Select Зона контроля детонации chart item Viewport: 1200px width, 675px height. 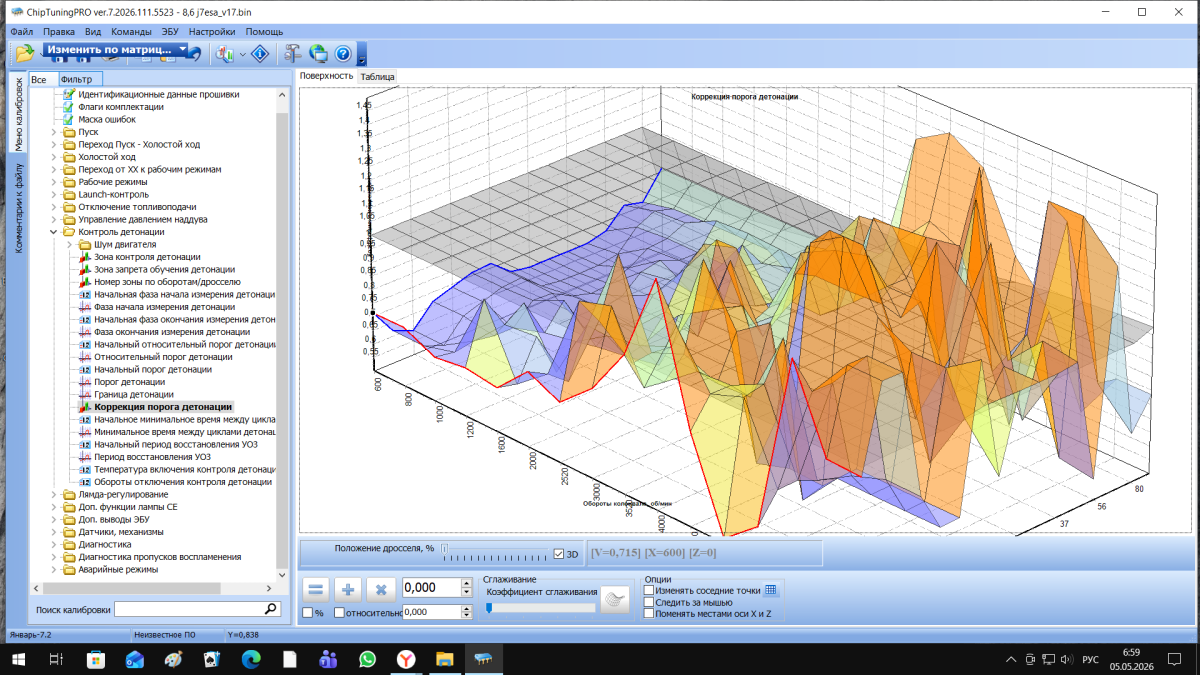148,257
